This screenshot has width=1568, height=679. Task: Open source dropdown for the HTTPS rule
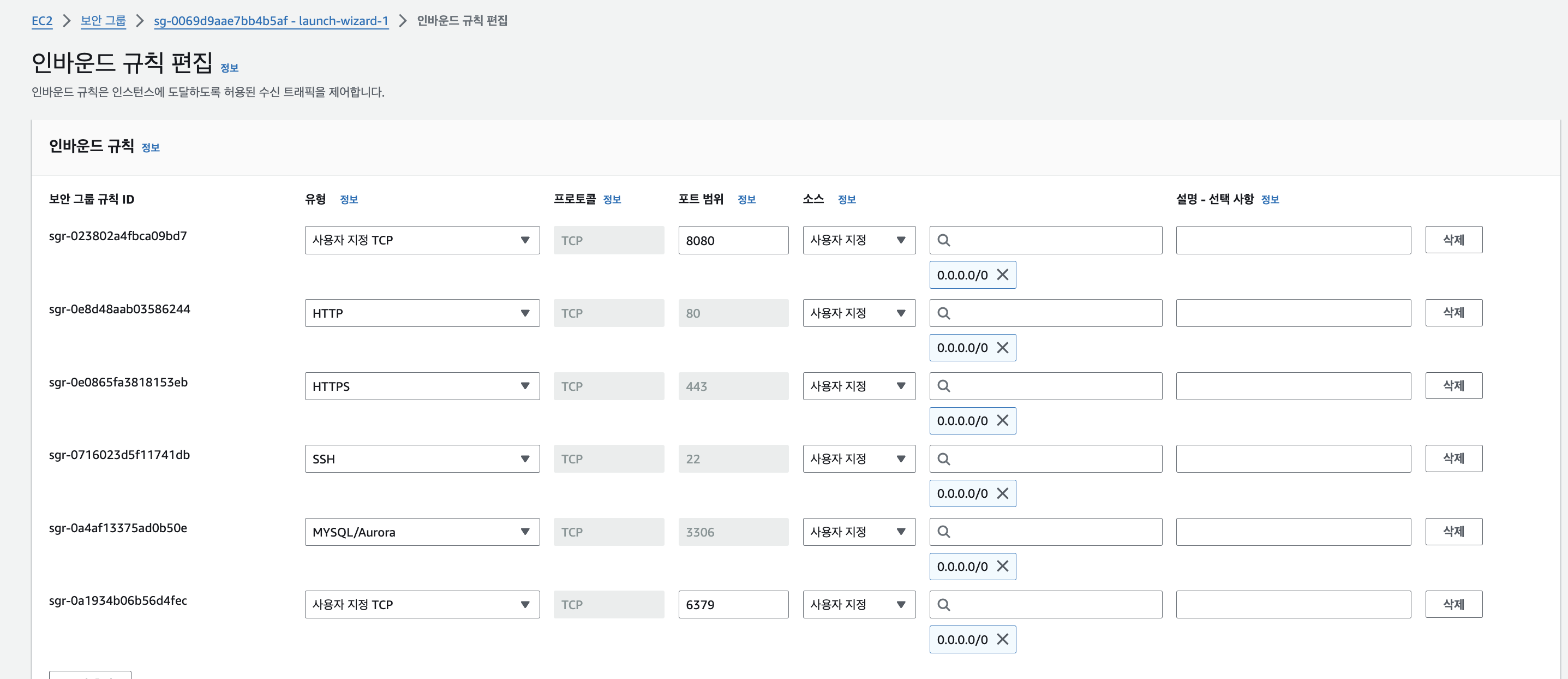pos(858,386)
